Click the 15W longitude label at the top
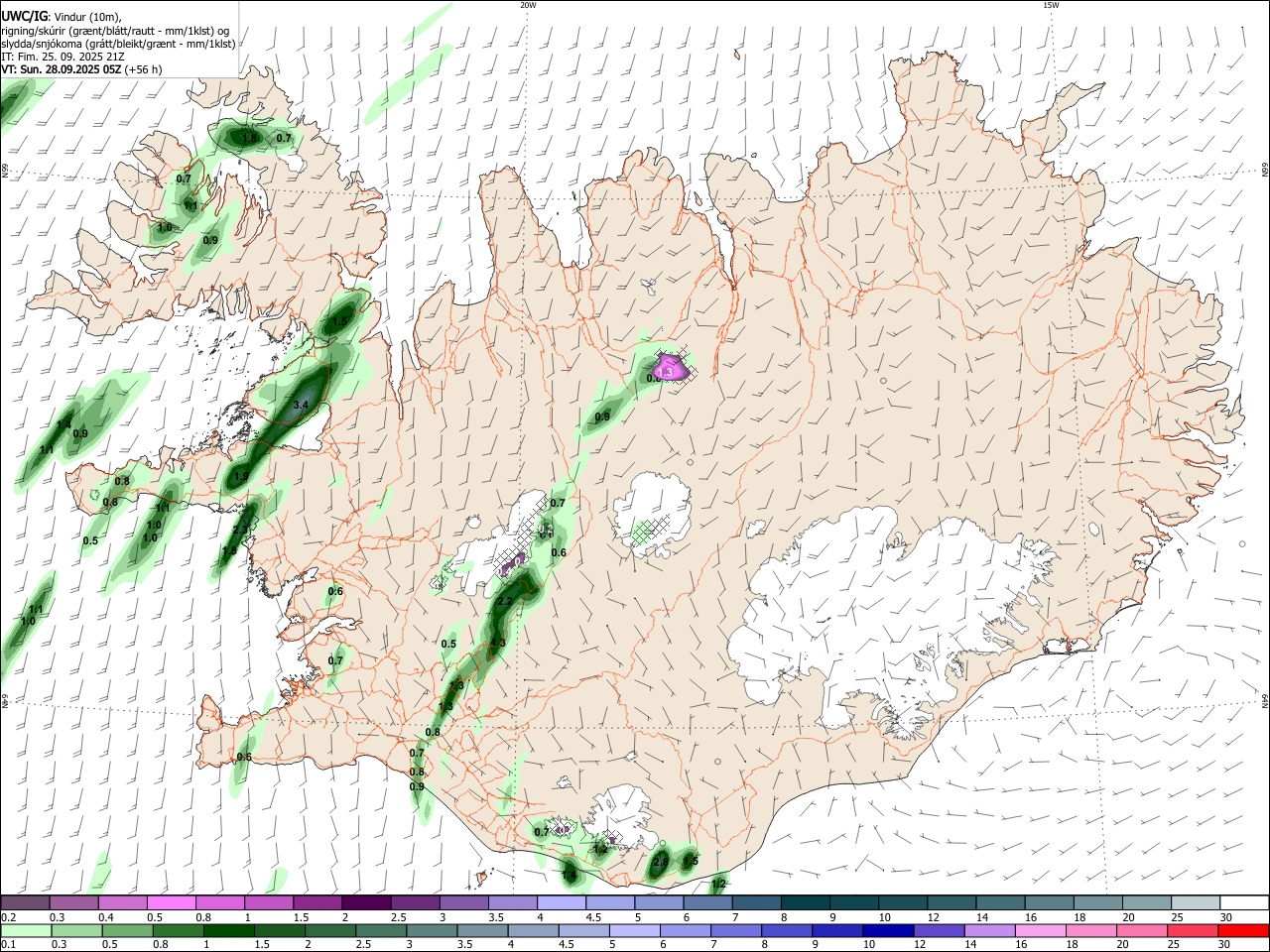The image size is (1270, 952). [1051, 5]
